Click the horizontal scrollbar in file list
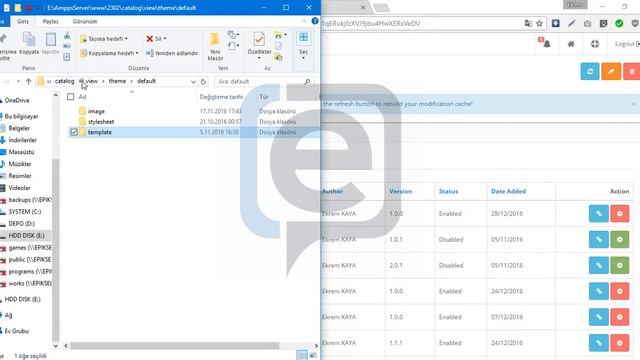 tap(174, 346)
